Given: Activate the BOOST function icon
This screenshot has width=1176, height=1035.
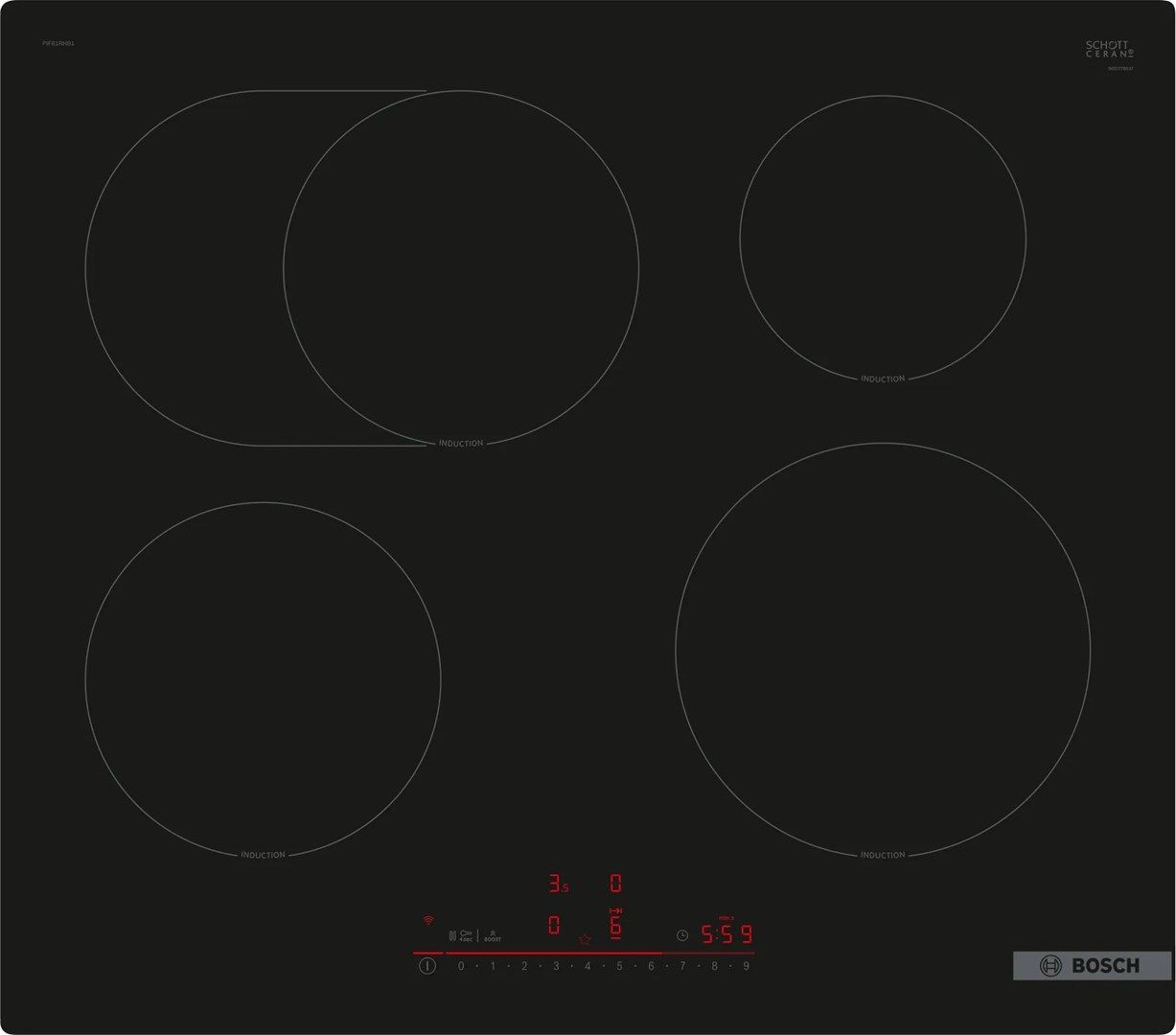Looking at the screenshot, I should point(493,936).
